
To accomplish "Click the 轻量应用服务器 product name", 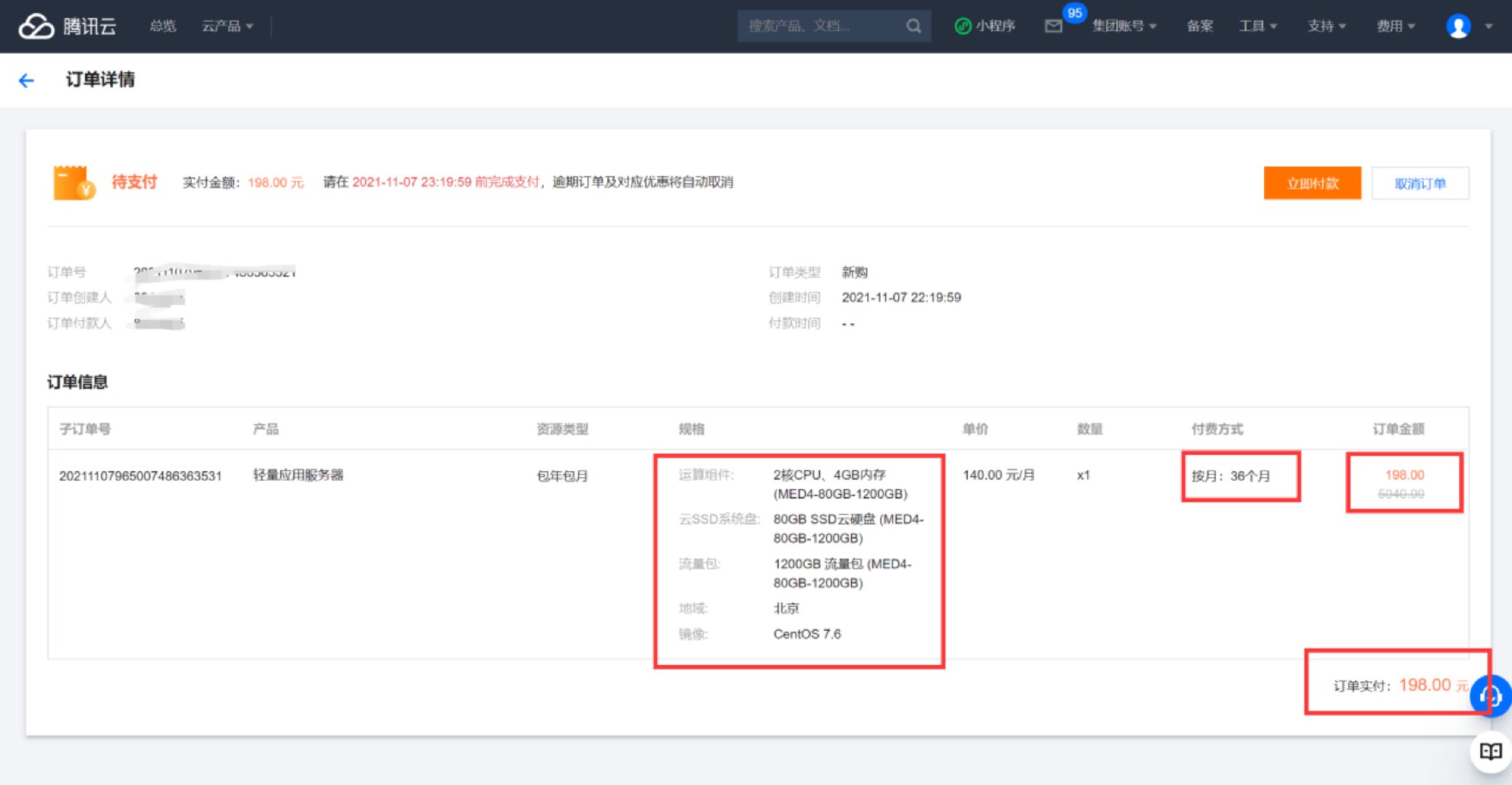I will coord(298,475).
